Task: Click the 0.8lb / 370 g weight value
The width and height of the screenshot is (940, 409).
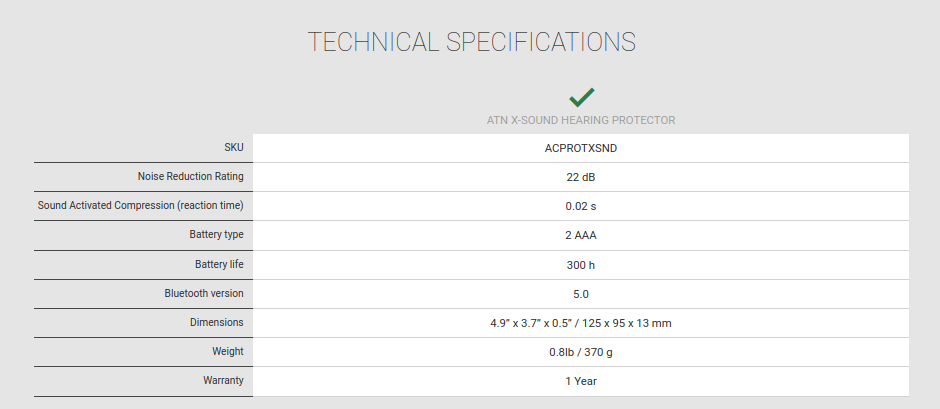Action: [581, 352]
